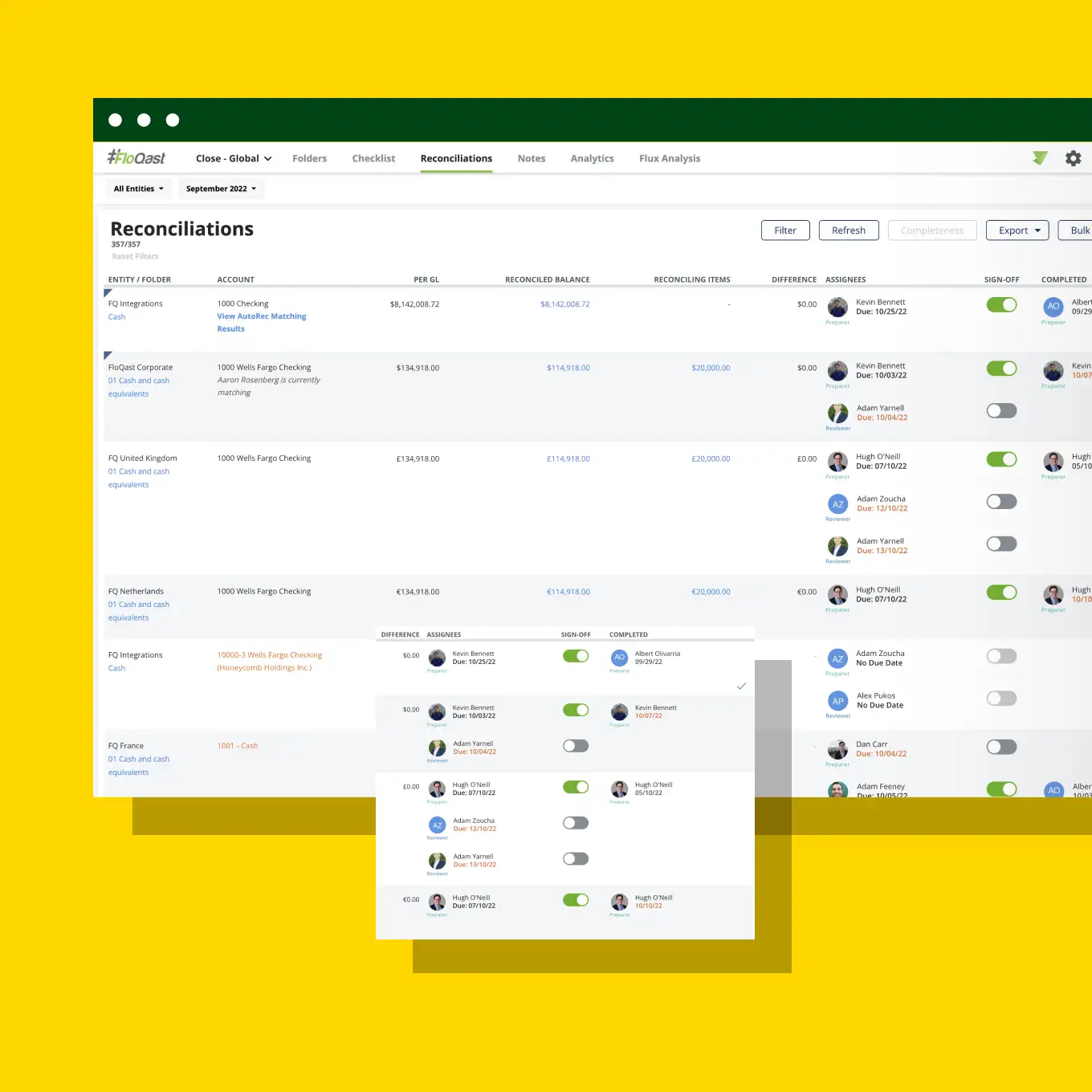The width and height of the screenshot is (1092, 1092).
Task: Click AO avatar in completed column, first row
Action: coord(1053,306)
